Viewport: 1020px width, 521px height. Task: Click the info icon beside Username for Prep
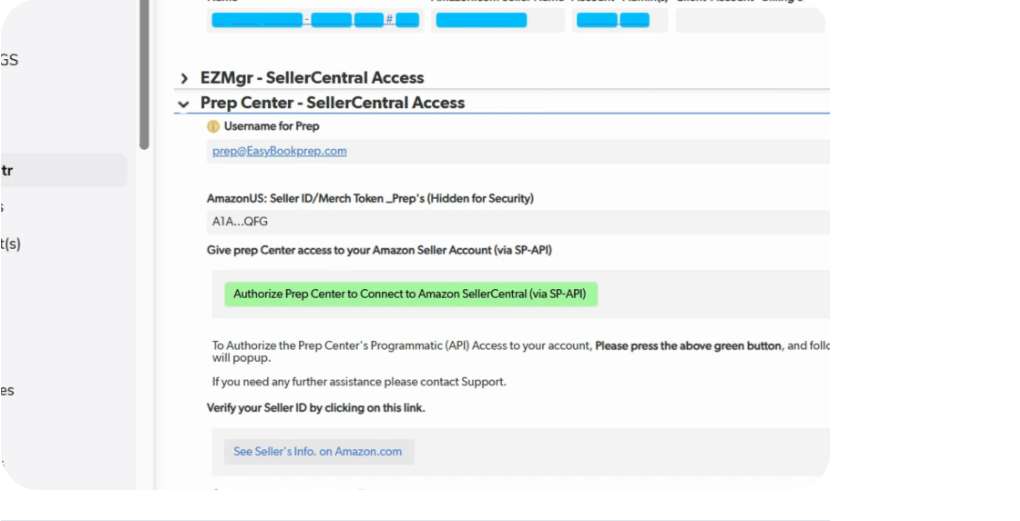tap(213, 127)
